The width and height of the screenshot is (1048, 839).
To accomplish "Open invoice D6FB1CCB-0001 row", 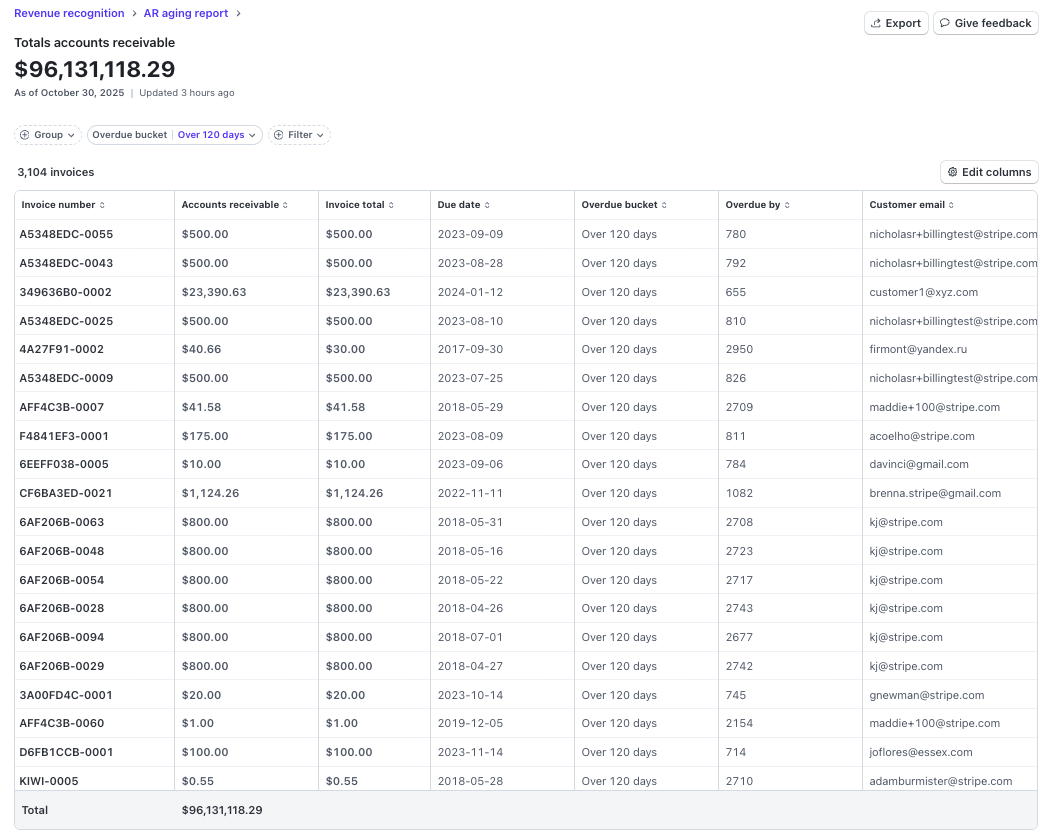I will coord(66,752).
